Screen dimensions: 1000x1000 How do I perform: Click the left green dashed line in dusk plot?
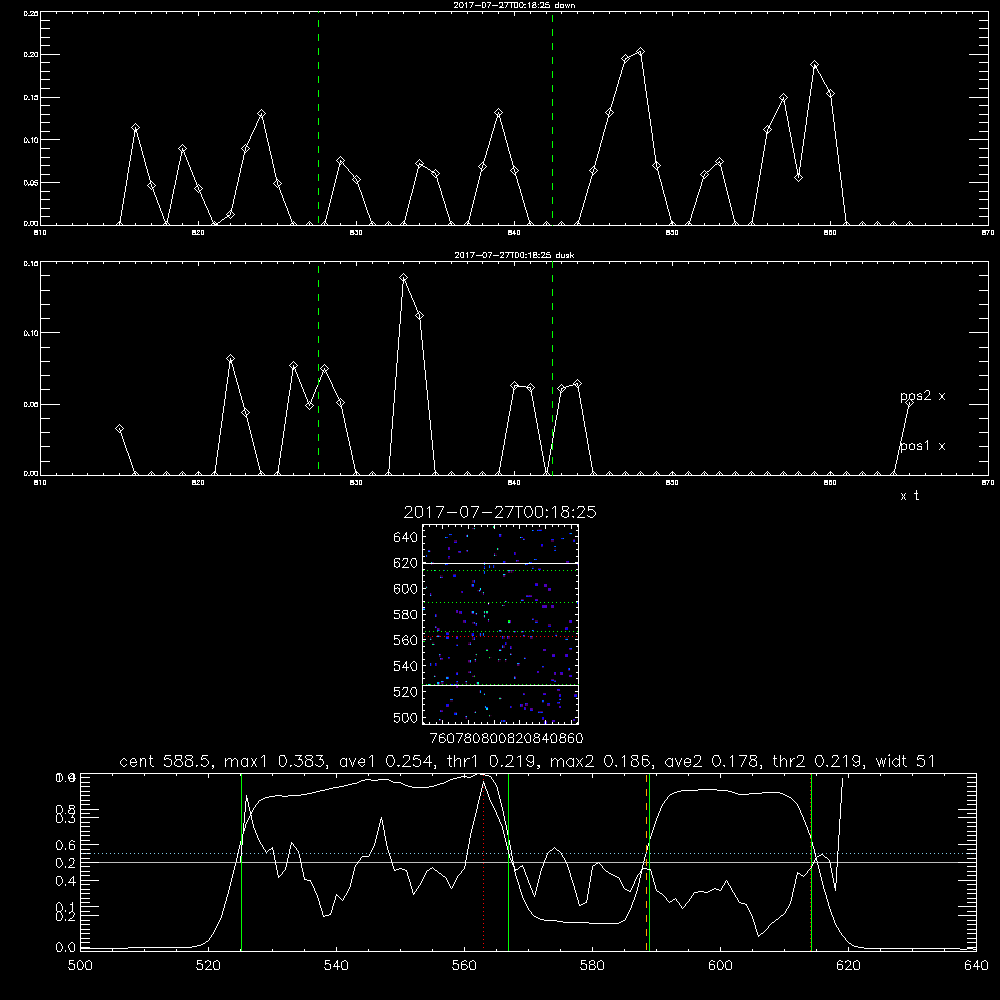[x=318, y=368]
